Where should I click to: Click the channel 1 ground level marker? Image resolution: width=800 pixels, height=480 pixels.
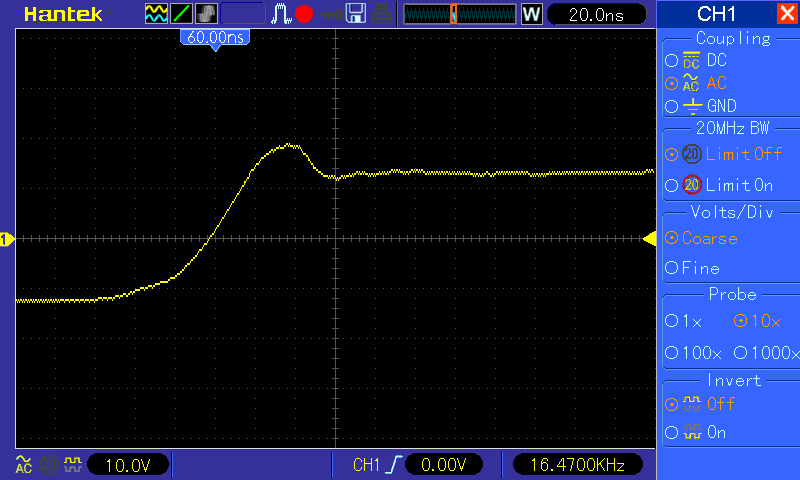point(7,239)
